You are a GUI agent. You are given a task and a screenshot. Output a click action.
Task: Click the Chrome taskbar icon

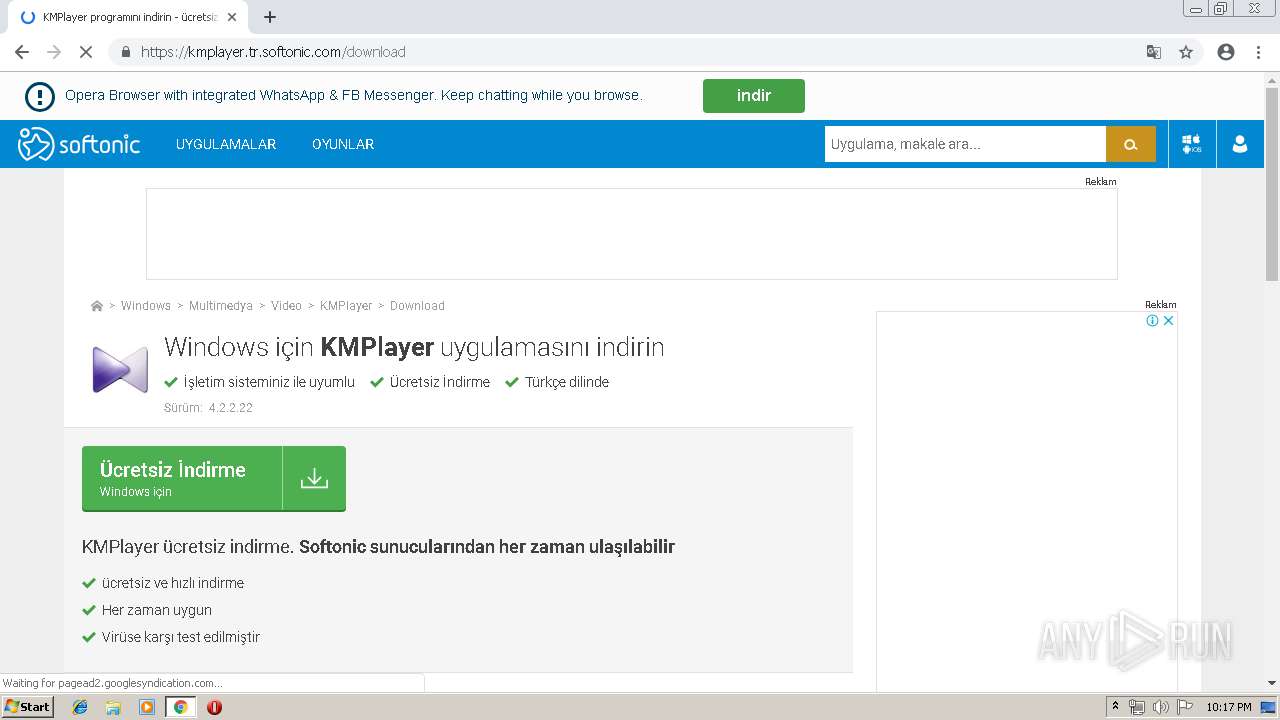pyautogui.click(x=180, y=707)
